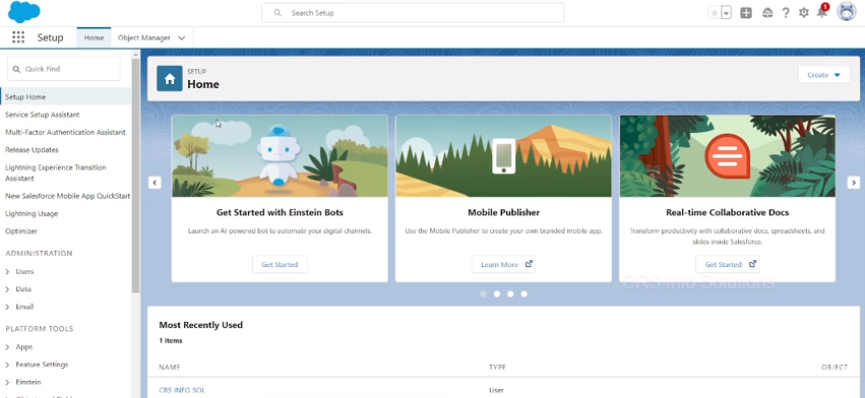This screenshot has width=865, height=398.
Task: Open Optimizer in the sidebar
Action: [21, 231]
